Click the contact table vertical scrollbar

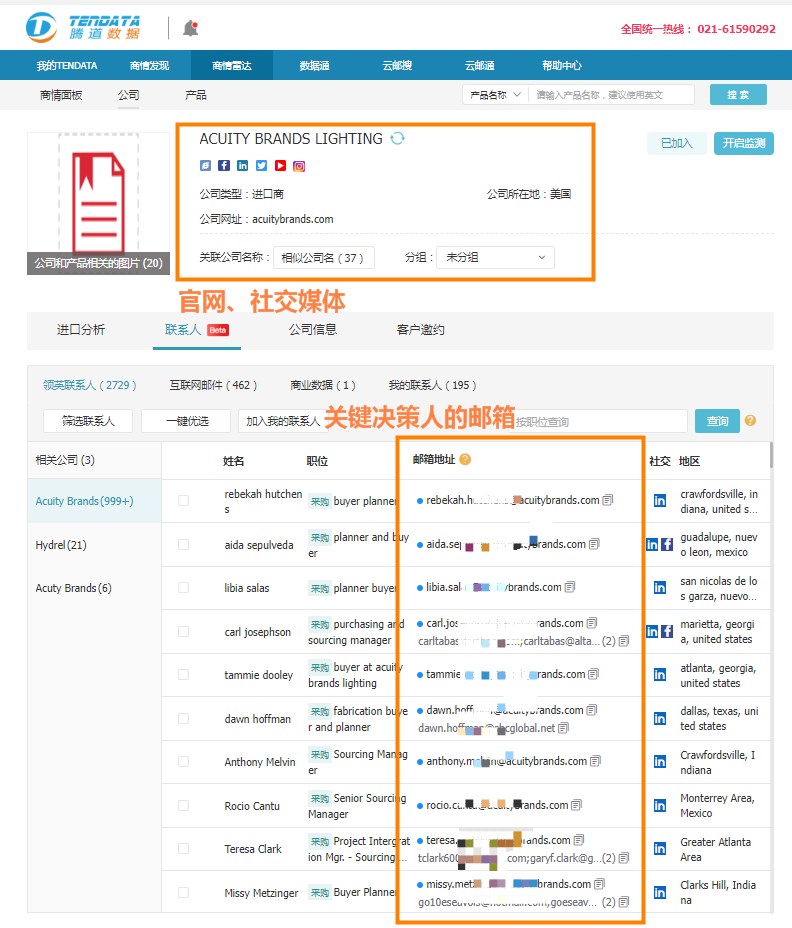click(x=771, y=455)
